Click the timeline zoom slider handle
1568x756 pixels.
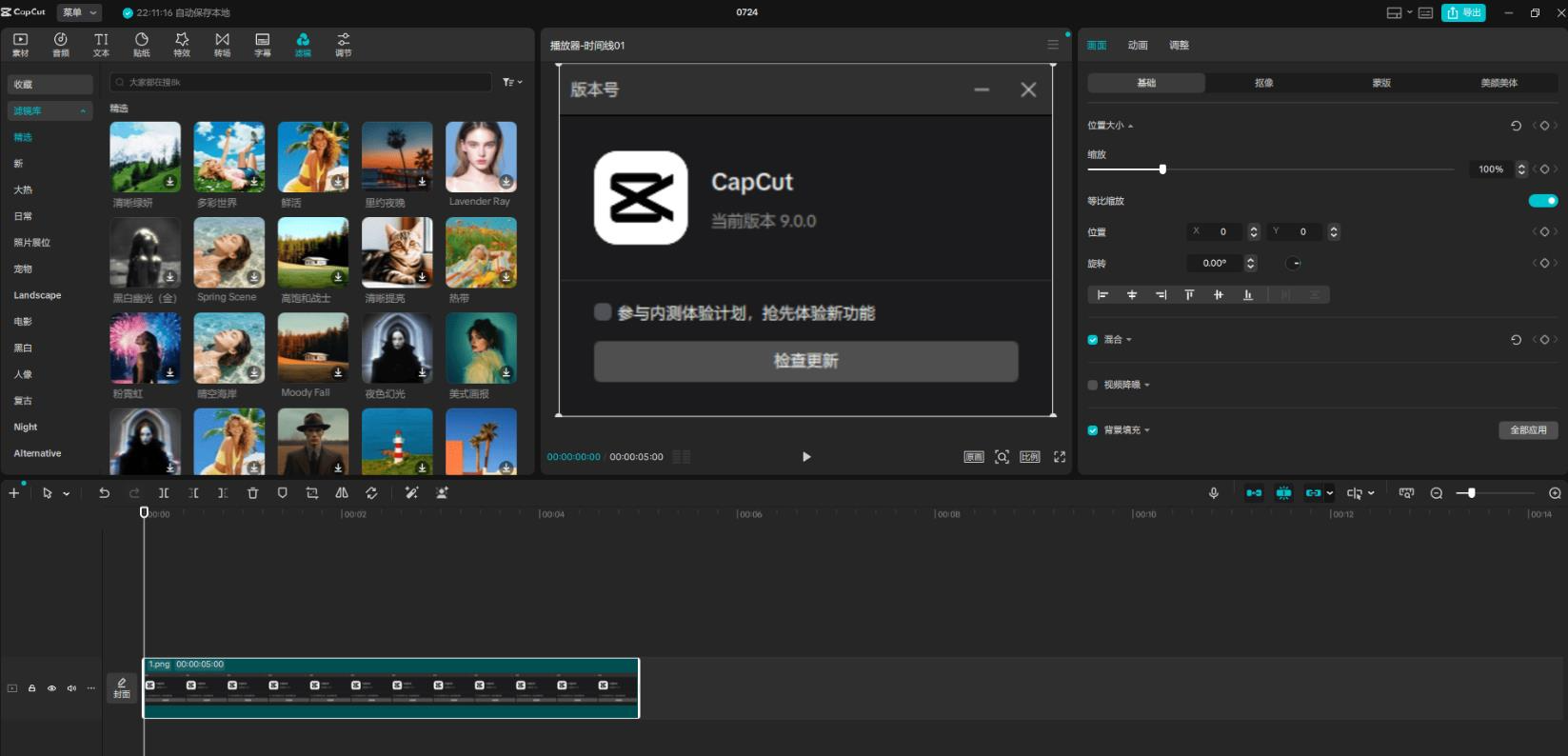[1471, 493]
